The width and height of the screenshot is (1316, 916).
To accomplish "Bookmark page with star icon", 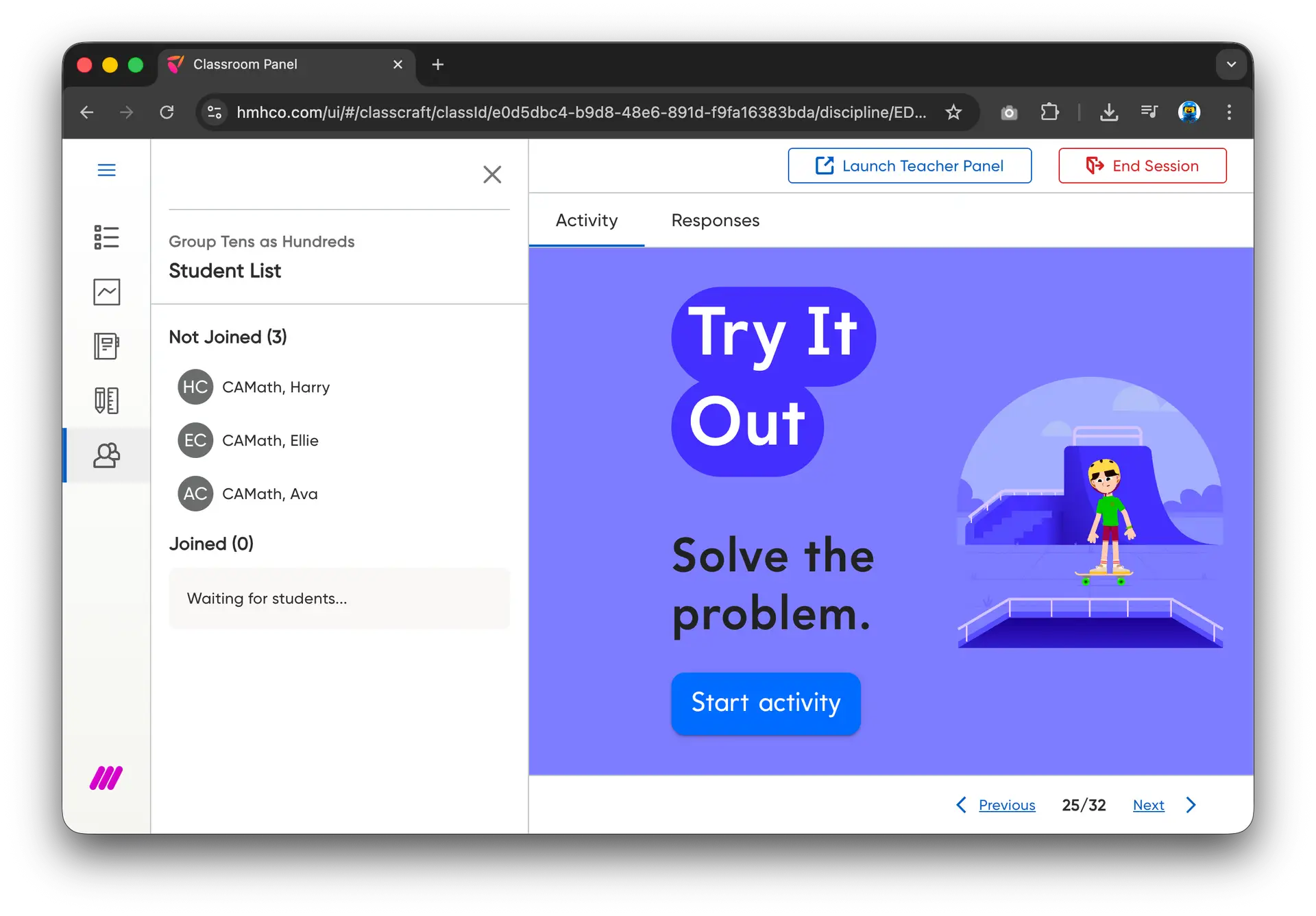I will point(953,112).
